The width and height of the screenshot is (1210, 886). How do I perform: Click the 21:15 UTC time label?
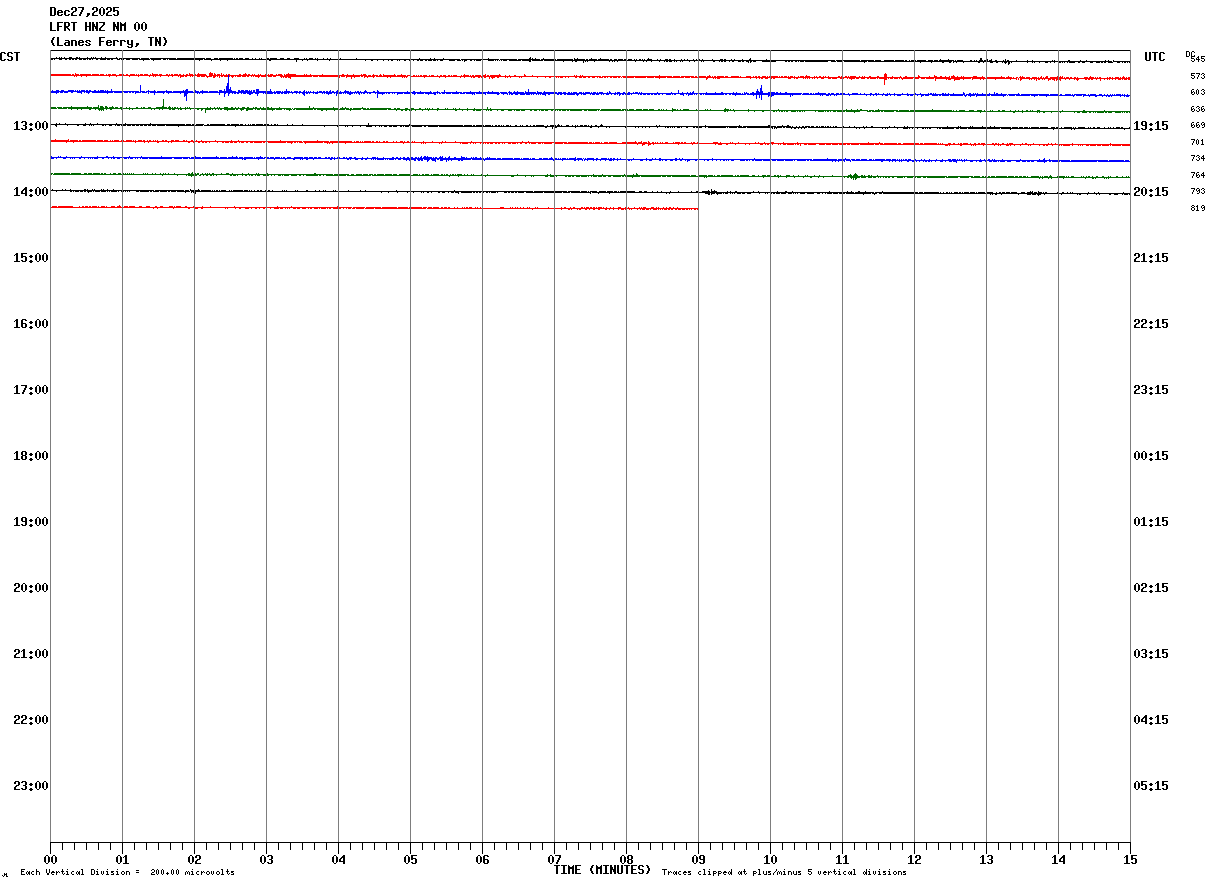[1151, 258]
